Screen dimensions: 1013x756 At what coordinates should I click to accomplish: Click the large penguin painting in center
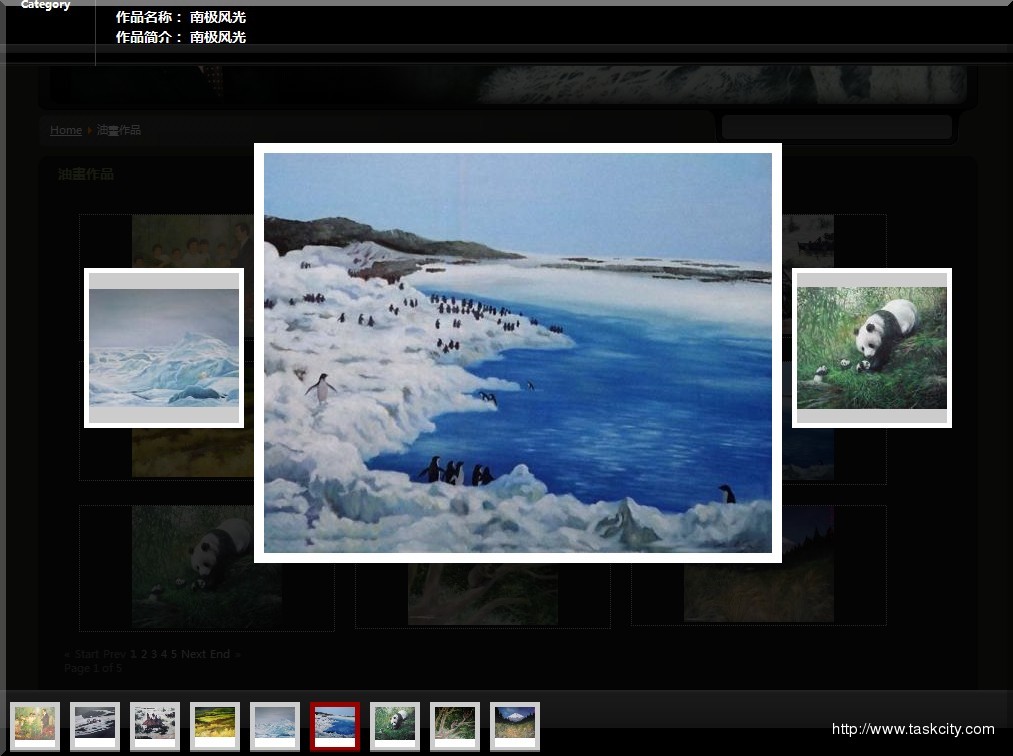coord(517,352)
